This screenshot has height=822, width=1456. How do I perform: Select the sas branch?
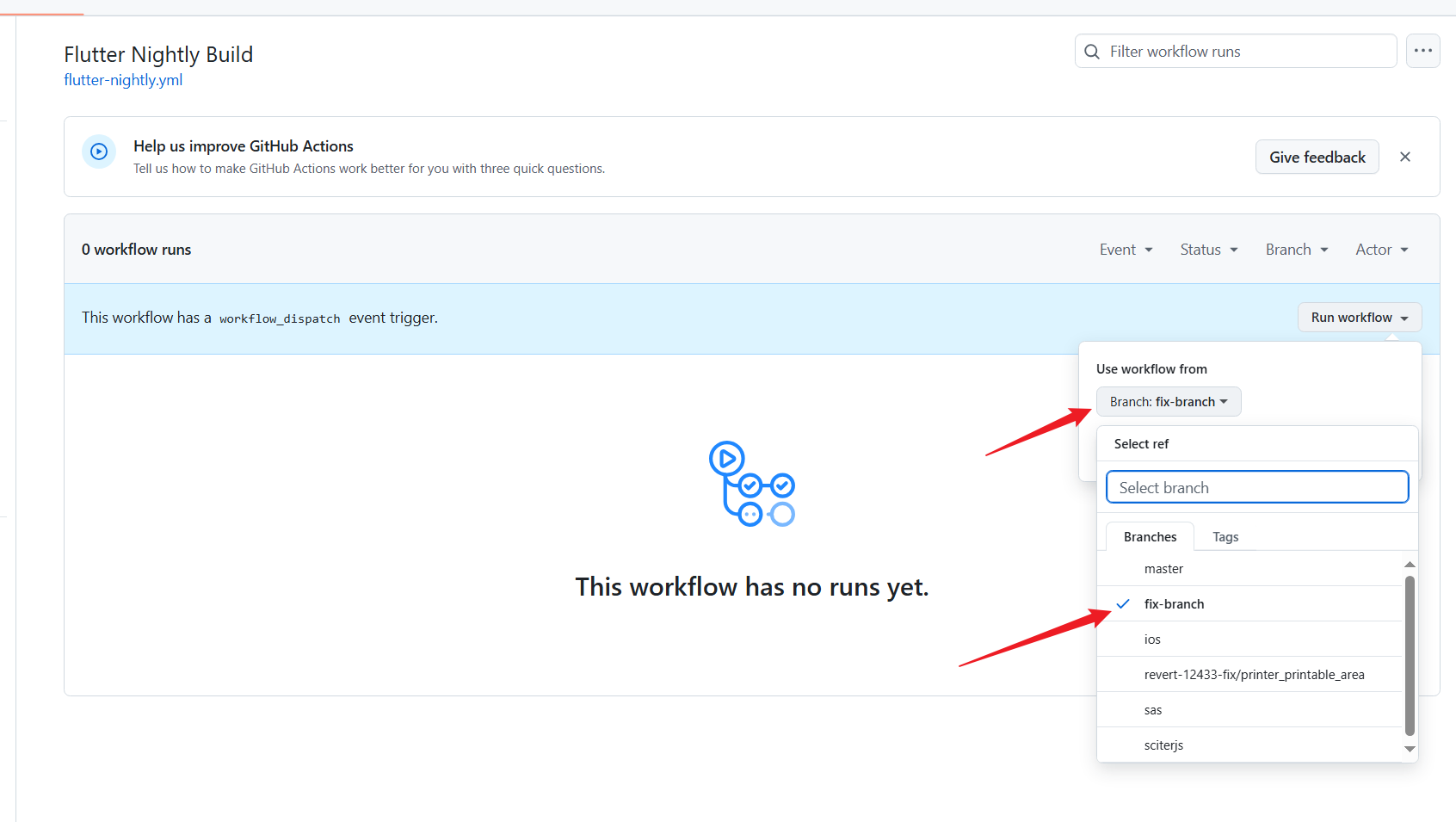tap(1250, 710)
